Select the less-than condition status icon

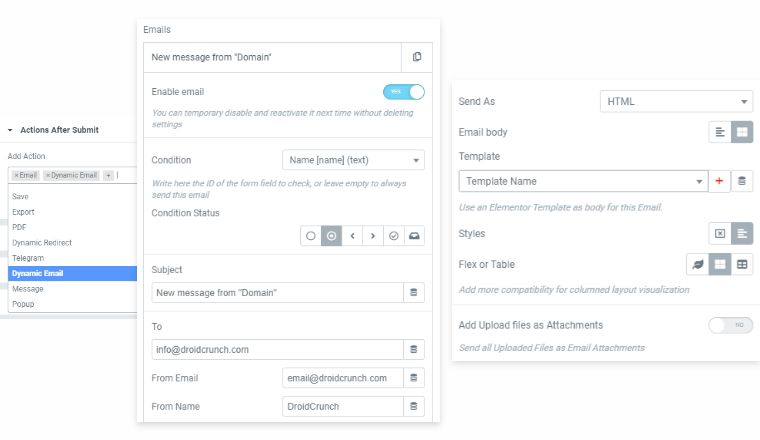tap(352, 236)
